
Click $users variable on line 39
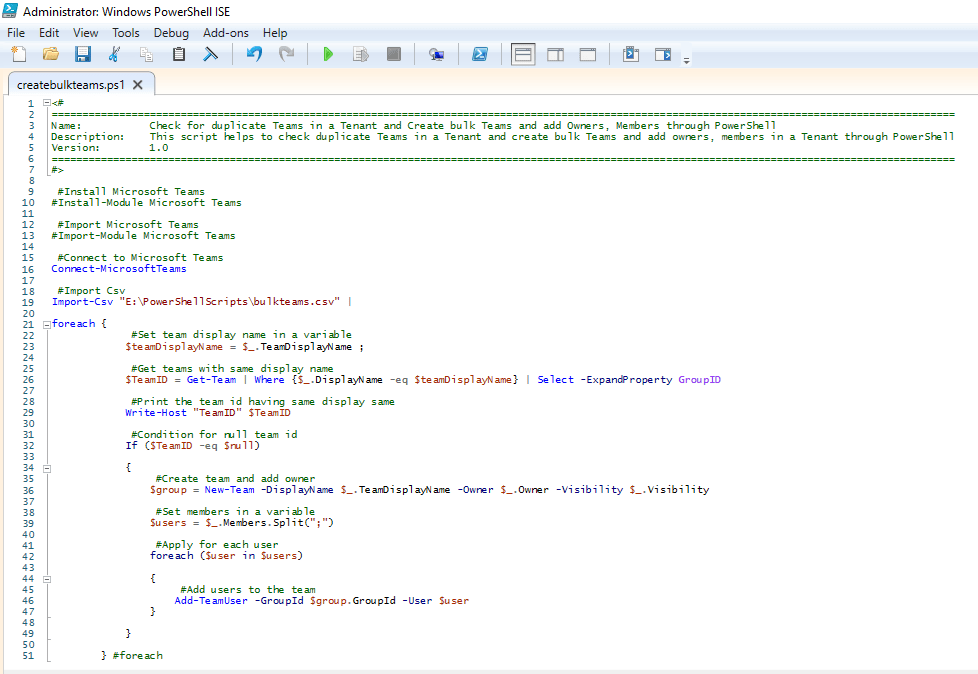coord(168,523)
